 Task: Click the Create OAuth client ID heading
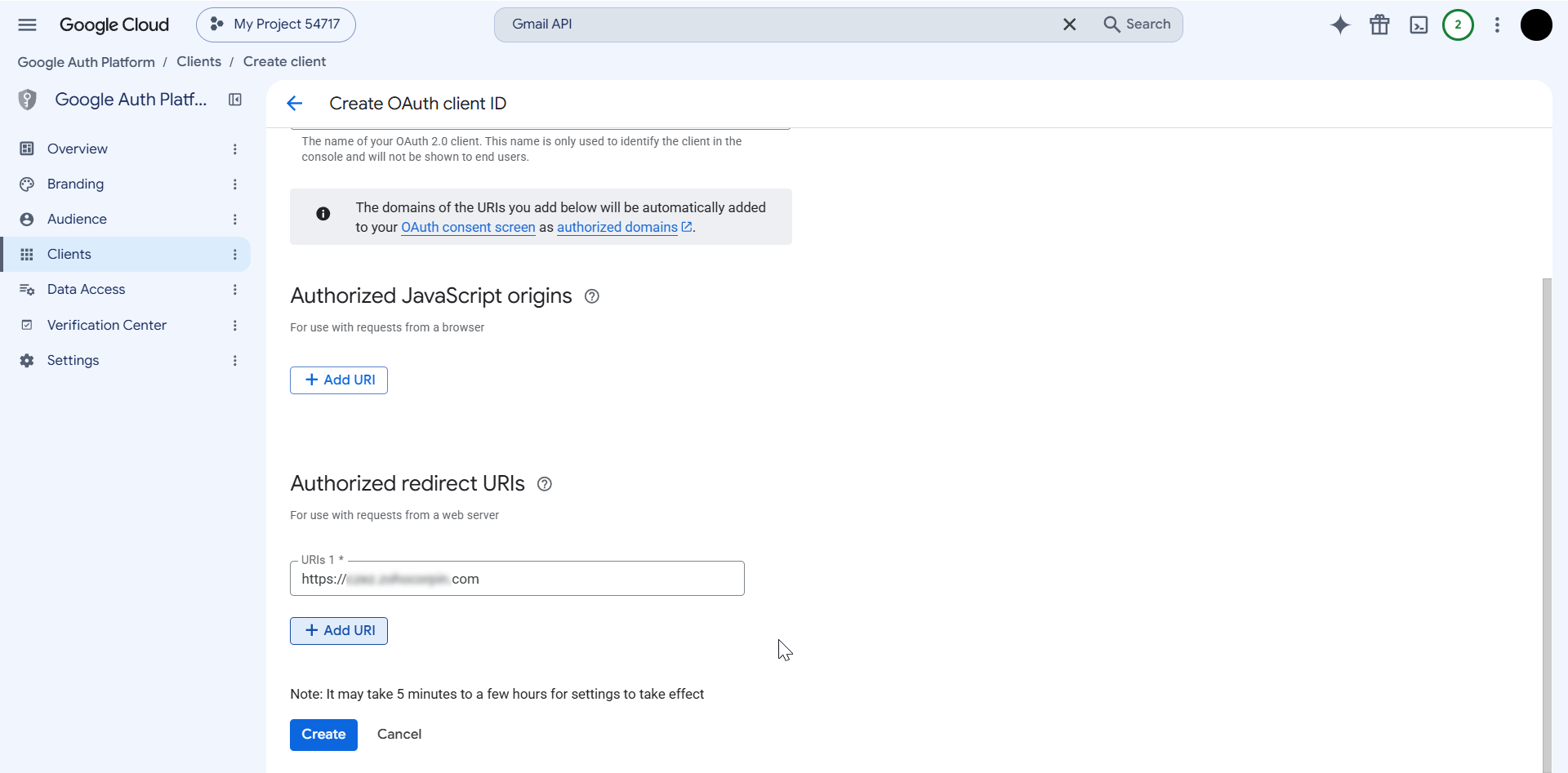coord(417,103)
